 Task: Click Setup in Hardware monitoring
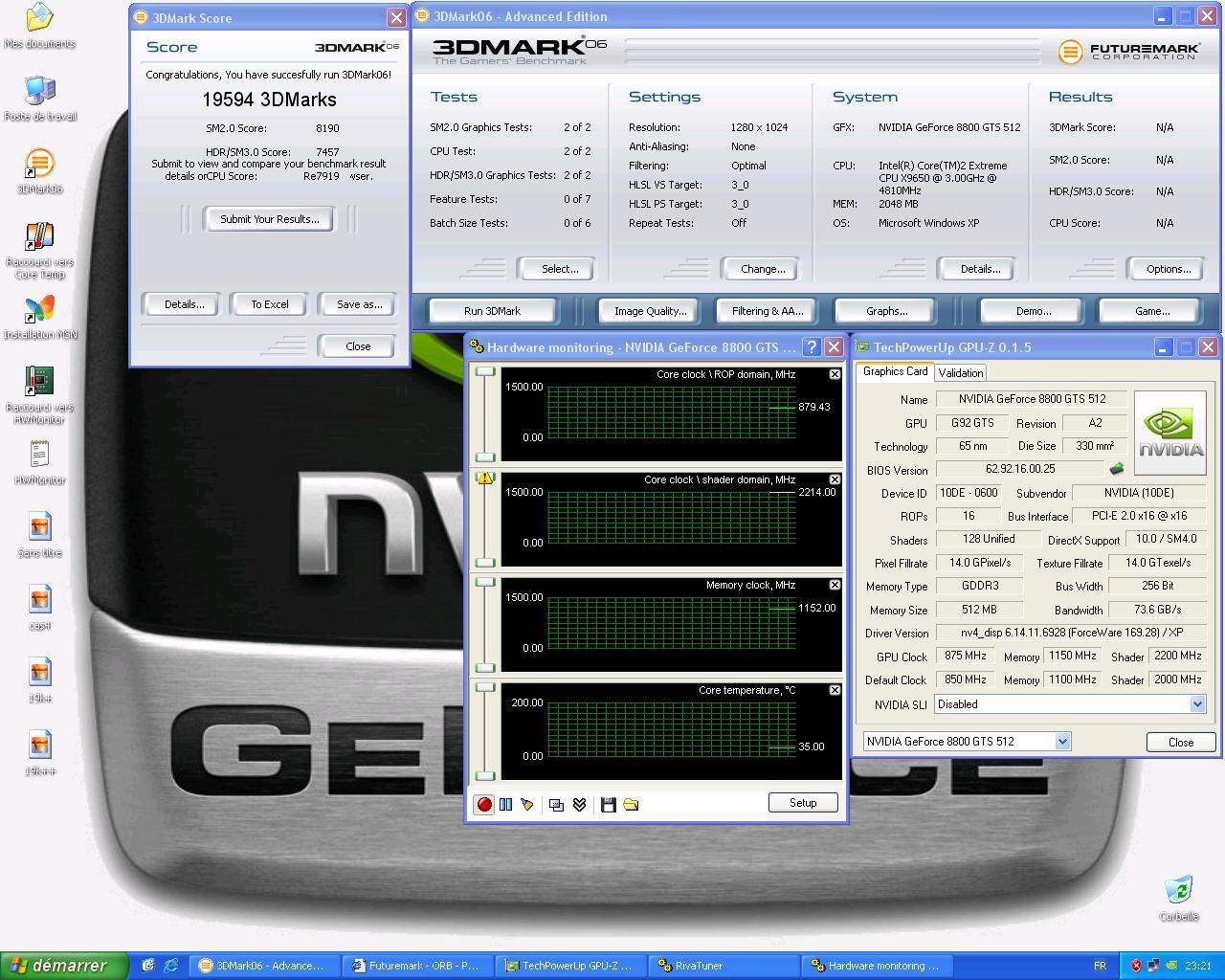pyautogui.click(x=803, y=803)
